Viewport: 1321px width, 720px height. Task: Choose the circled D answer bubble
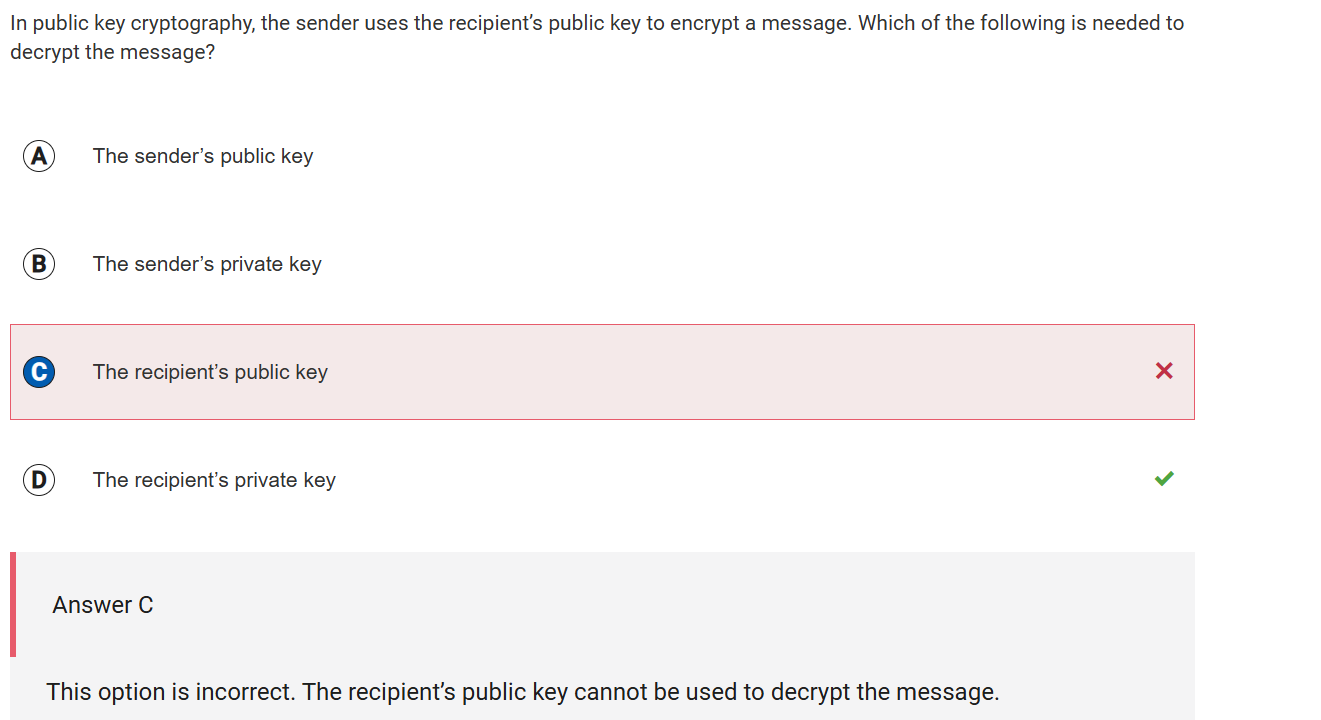tap(39, 480)
